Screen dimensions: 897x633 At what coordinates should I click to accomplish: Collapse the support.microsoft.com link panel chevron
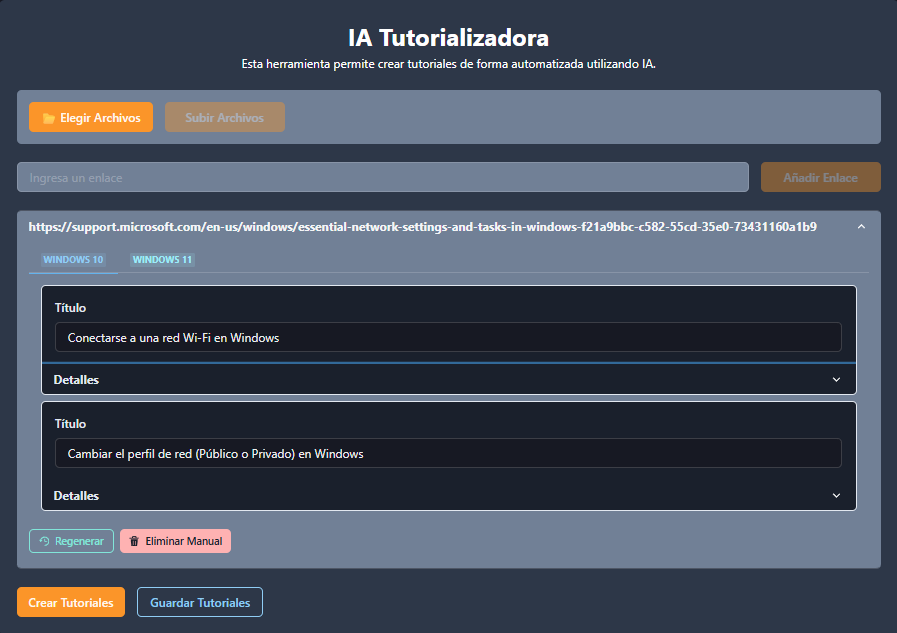point(861,227)
